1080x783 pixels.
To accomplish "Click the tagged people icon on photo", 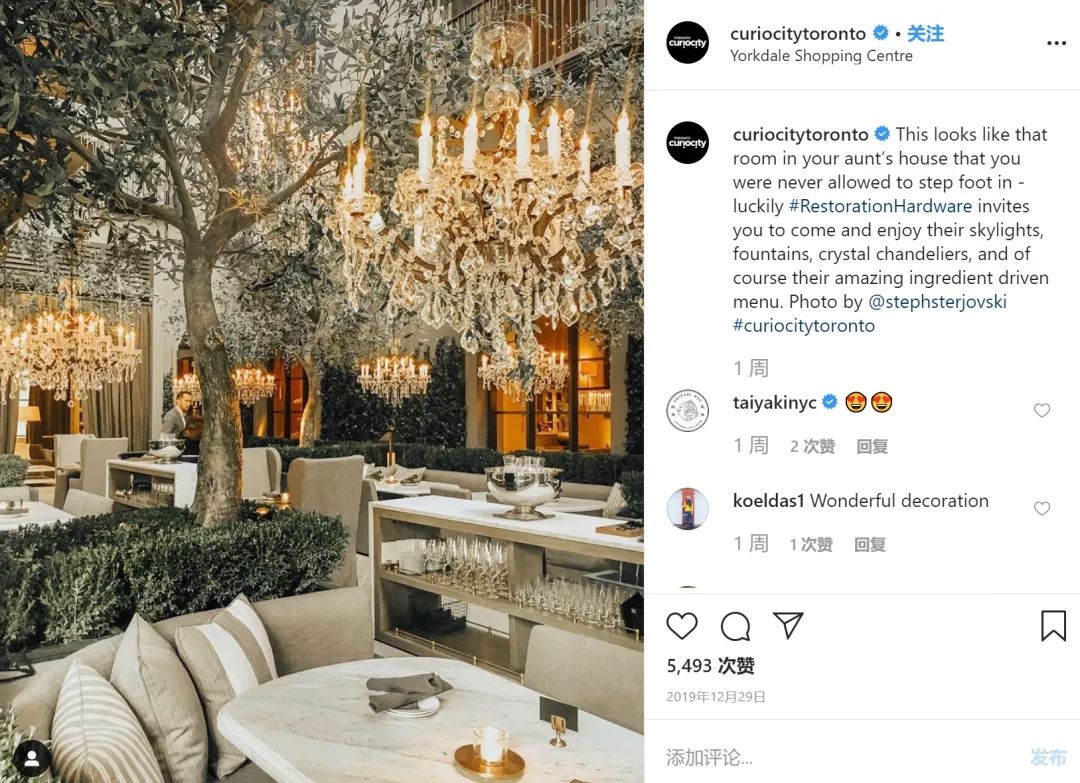I will coord(32,758).
